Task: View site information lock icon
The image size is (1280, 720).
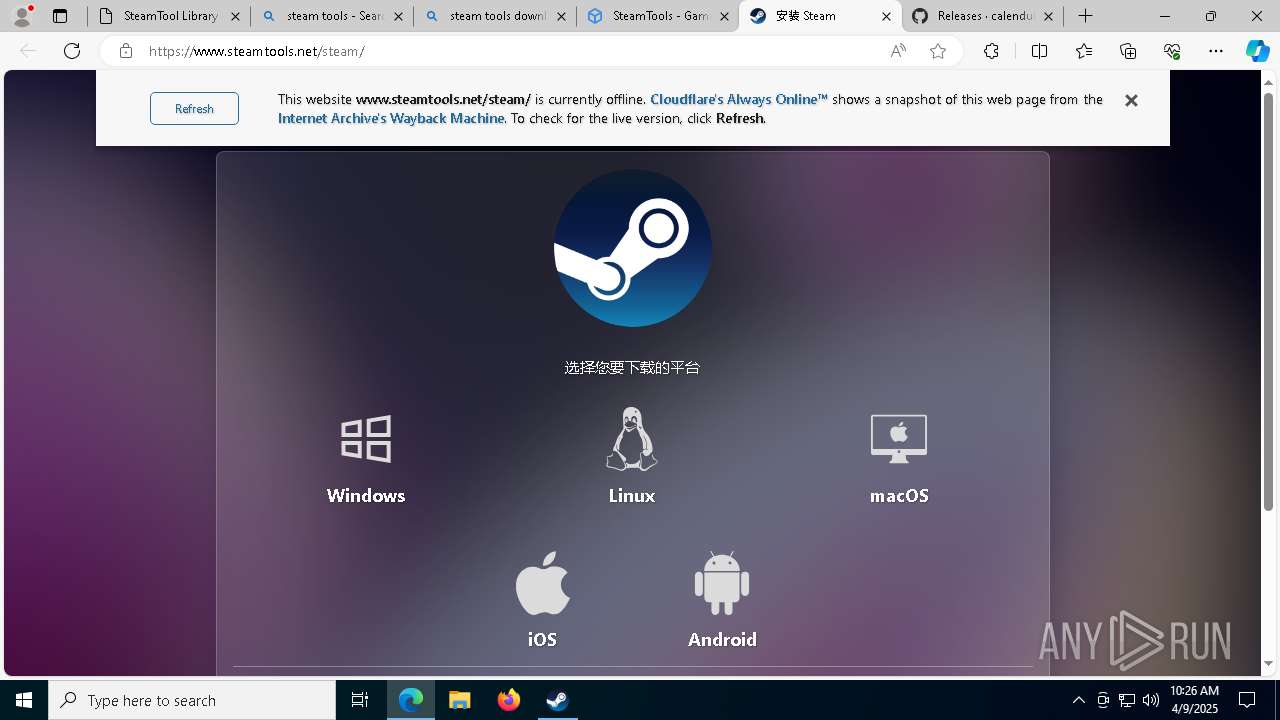Action: [x=125, y=51]
